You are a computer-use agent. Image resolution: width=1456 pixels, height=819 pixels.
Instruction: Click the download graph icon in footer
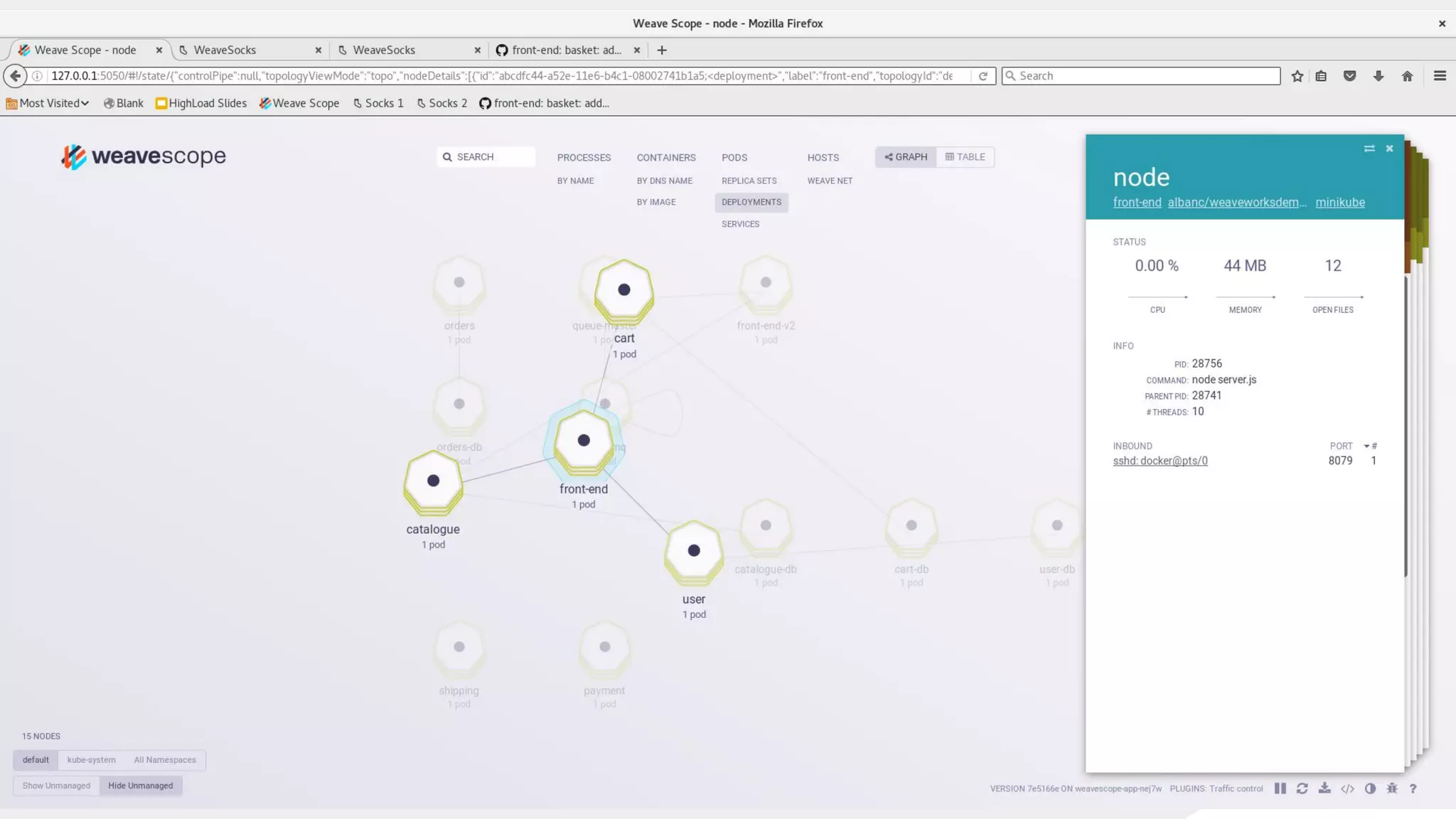[x=1324, y=788]
